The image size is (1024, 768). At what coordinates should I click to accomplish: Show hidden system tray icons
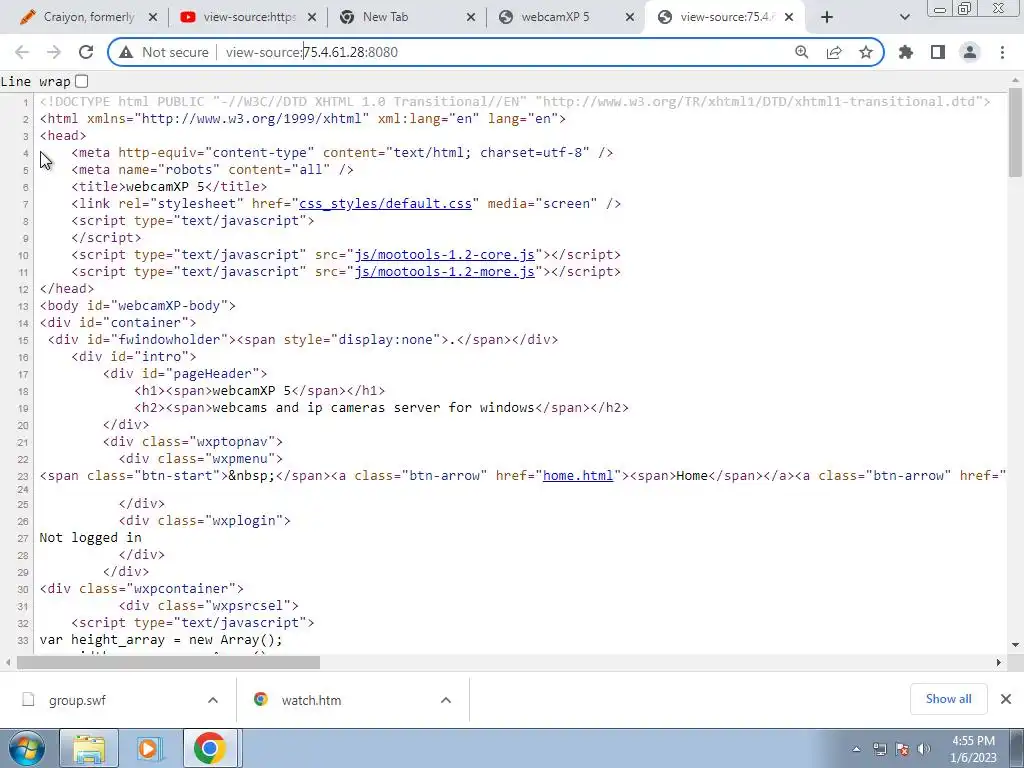(x=856, y=749)
